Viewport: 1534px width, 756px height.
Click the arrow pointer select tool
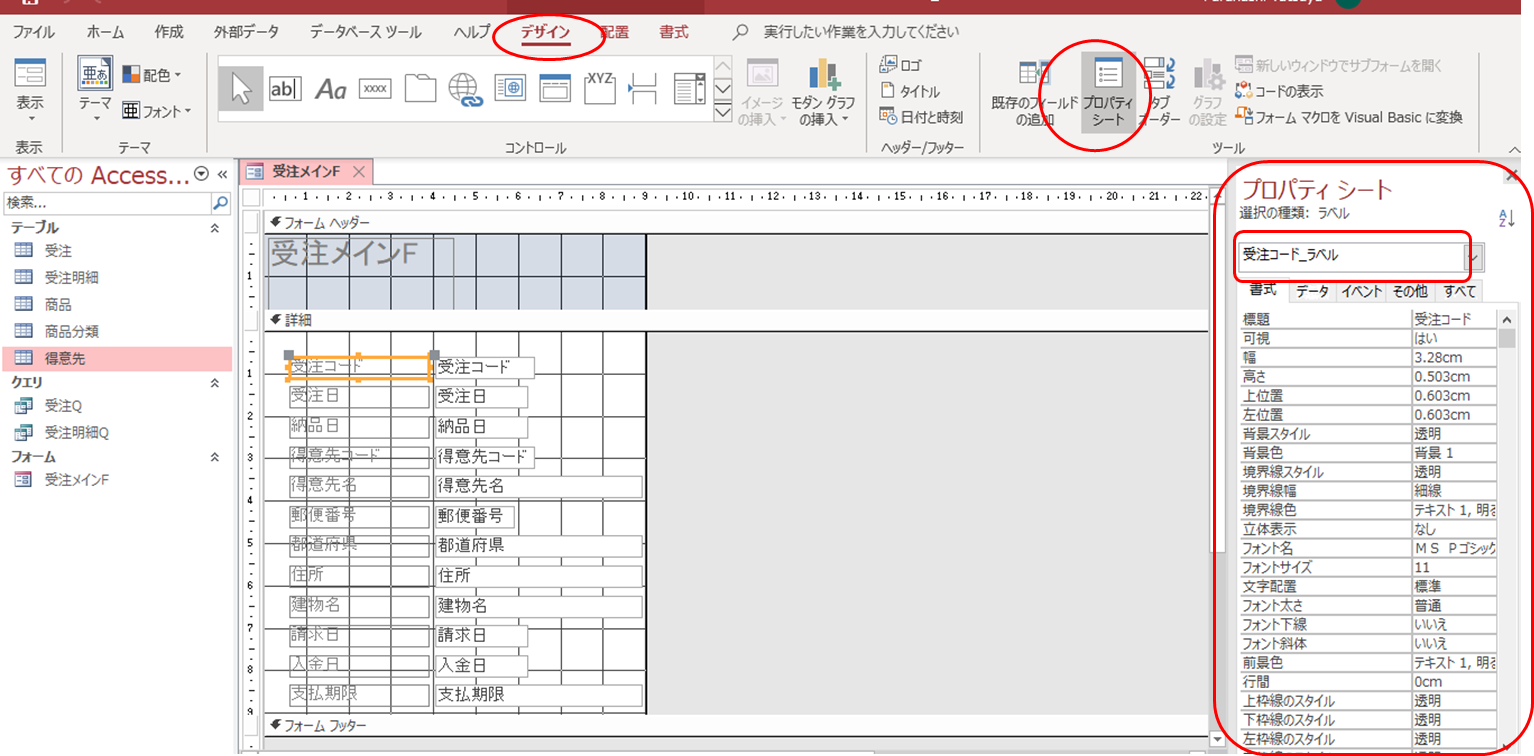(241, 89)
